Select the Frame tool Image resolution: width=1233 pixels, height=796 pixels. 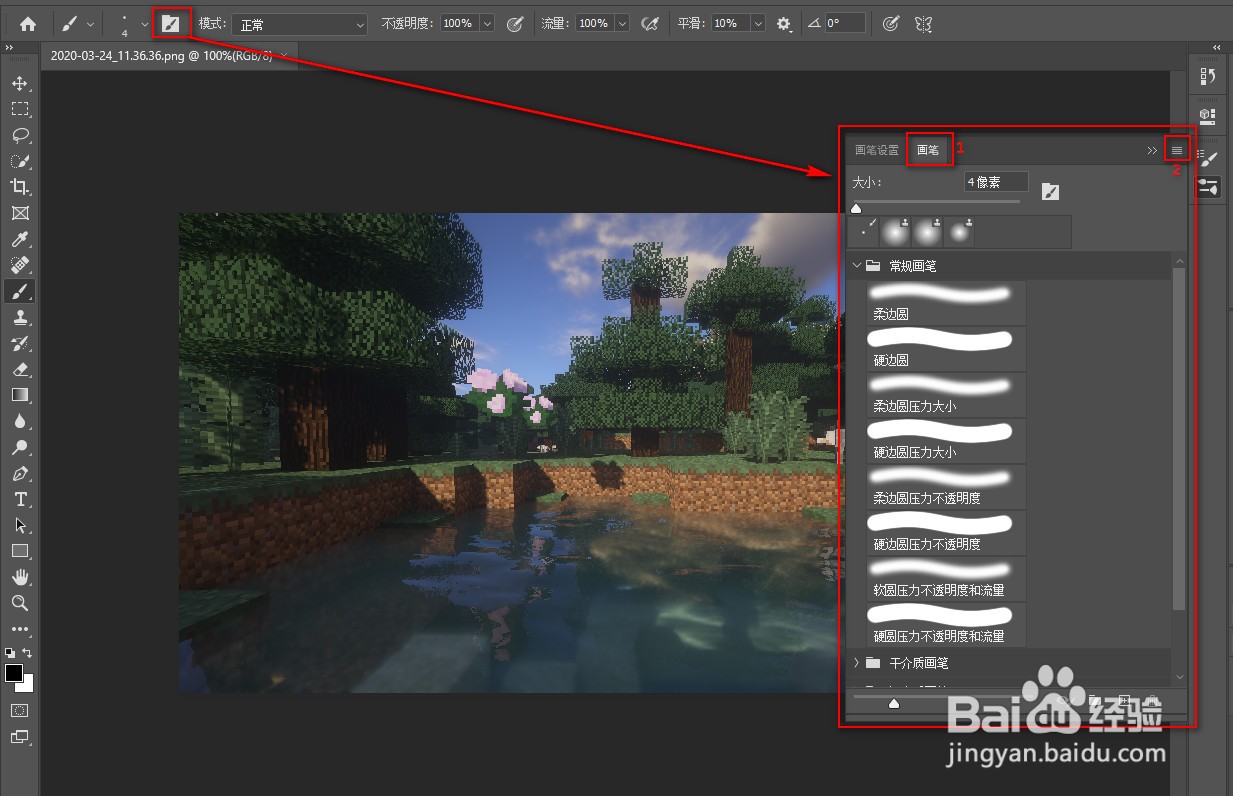[19, 213]
